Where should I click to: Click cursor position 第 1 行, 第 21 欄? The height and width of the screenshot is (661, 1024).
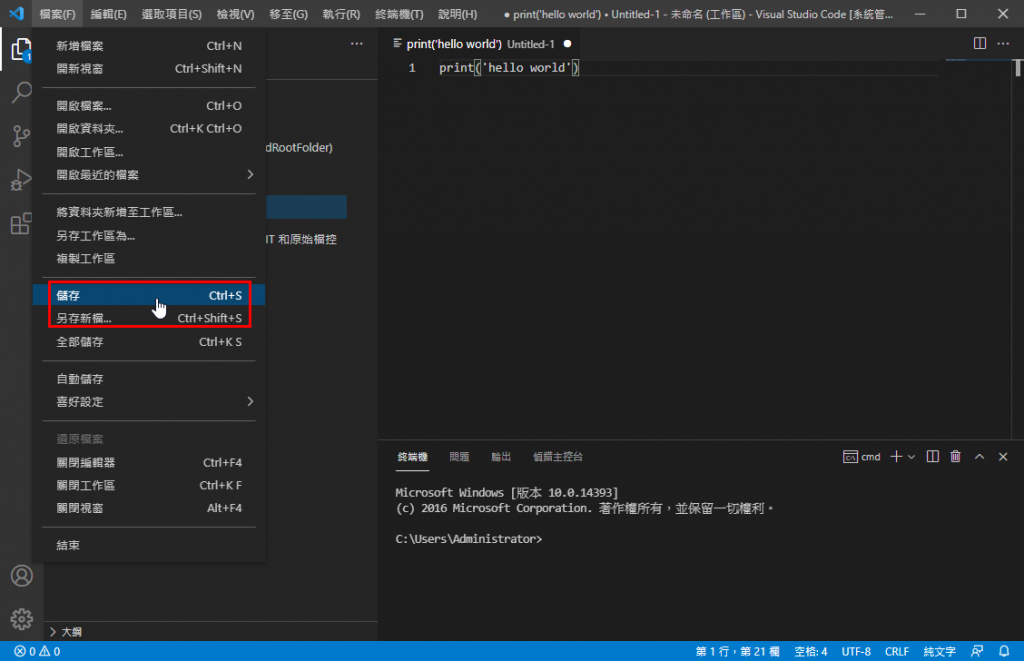pyautogui.click(x=737, y=651)
